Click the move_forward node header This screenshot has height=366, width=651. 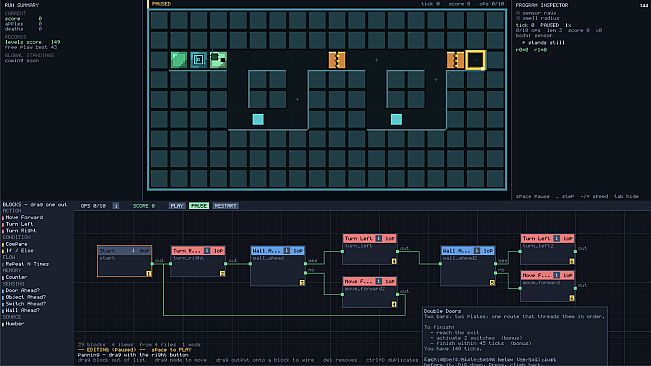[x=548, y=275]
